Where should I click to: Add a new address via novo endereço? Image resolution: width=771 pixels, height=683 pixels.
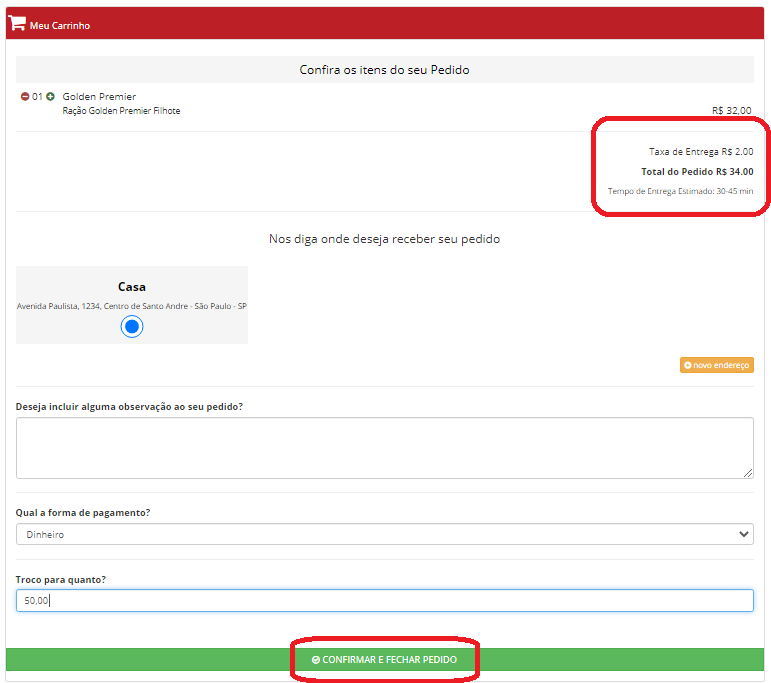pos(717,366)
